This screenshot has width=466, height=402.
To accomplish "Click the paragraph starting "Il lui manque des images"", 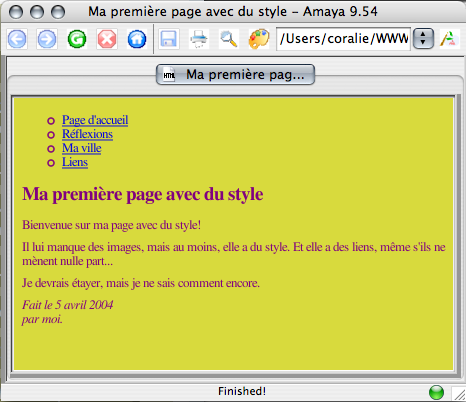I will coord(234,254).
